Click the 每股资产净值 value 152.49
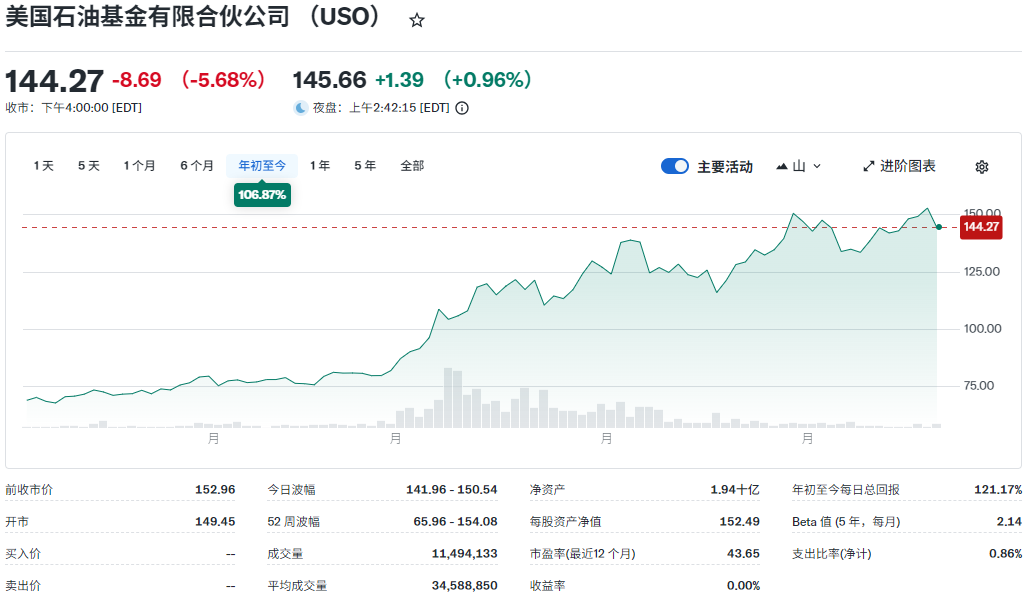Viewport: 1032px width, 598px height. pyautogui.click(x=740, y=522)
